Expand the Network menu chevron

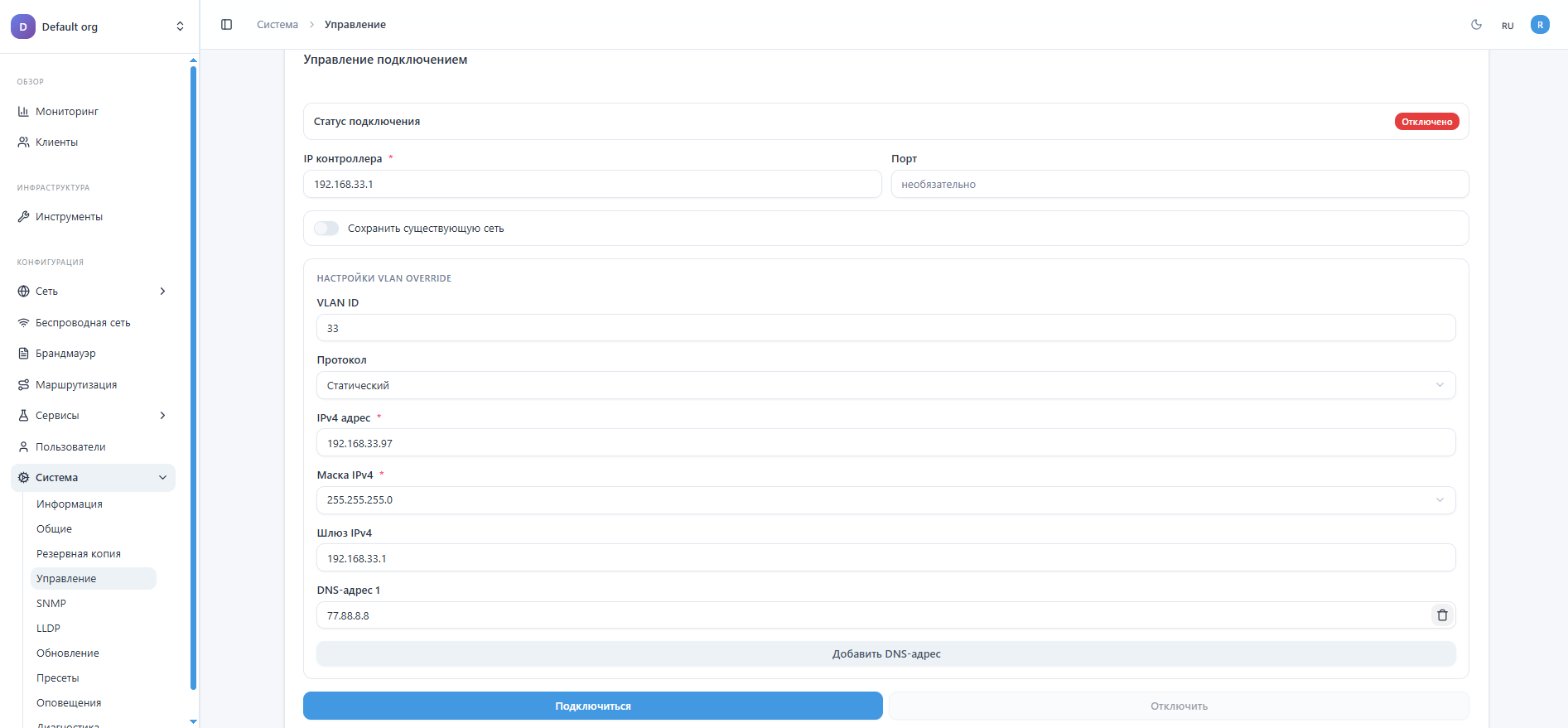click(162, 292)
